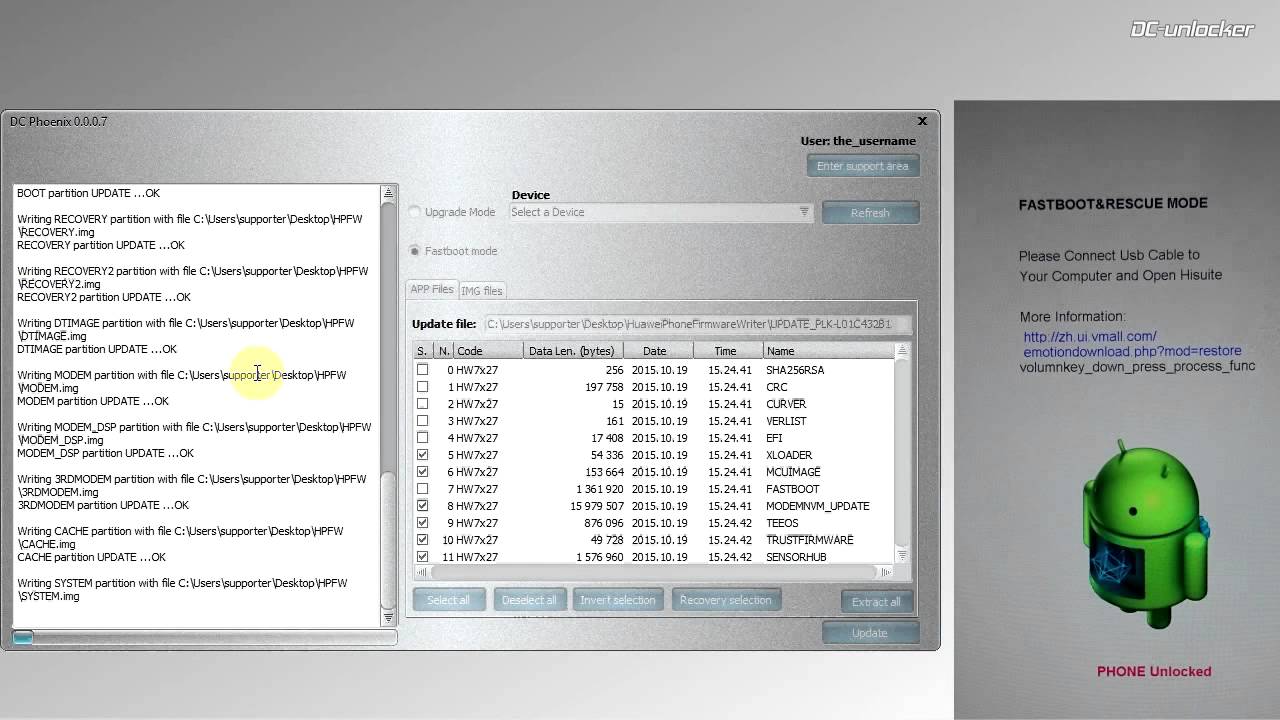This screenshot has width=1280, height=720.
Task: Sort by the Data Len. (bytes) column header
Action: click(574, 351)
